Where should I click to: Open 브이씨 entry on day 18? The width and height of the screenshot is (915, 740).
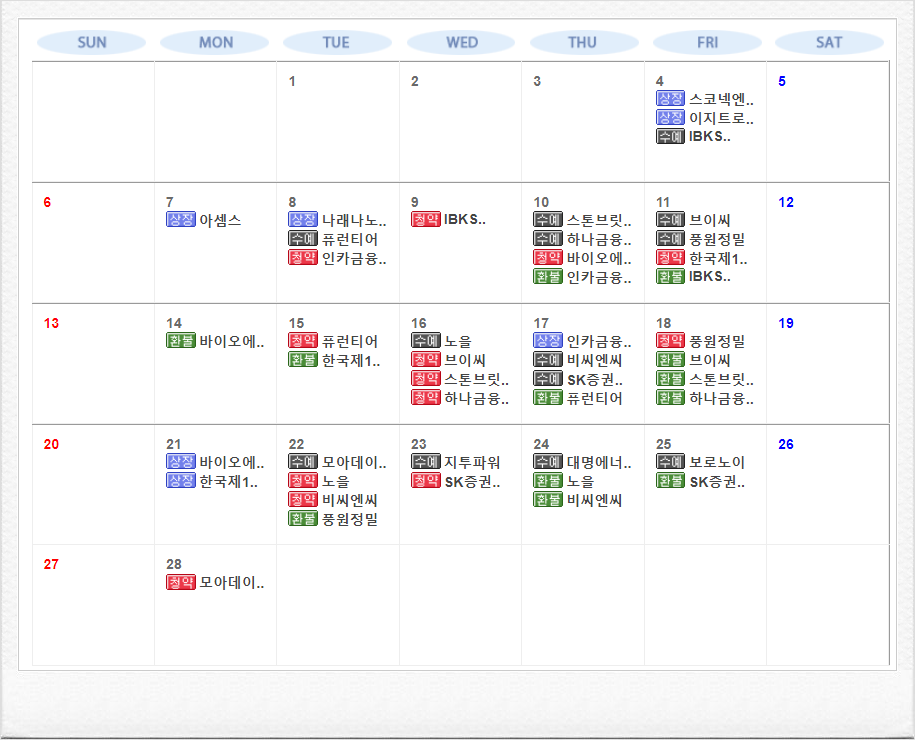[x=710, y=360]
